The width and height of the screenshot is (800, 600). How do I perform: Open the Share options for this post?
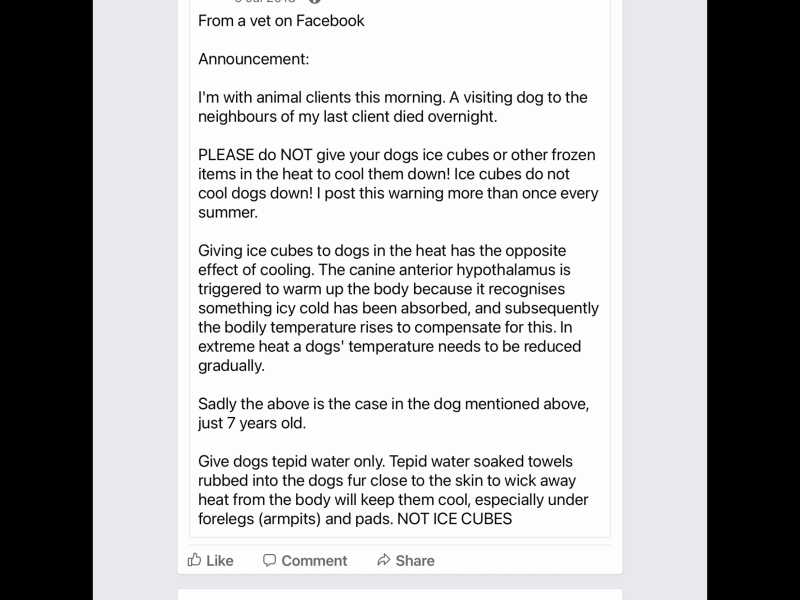(405, 560)
